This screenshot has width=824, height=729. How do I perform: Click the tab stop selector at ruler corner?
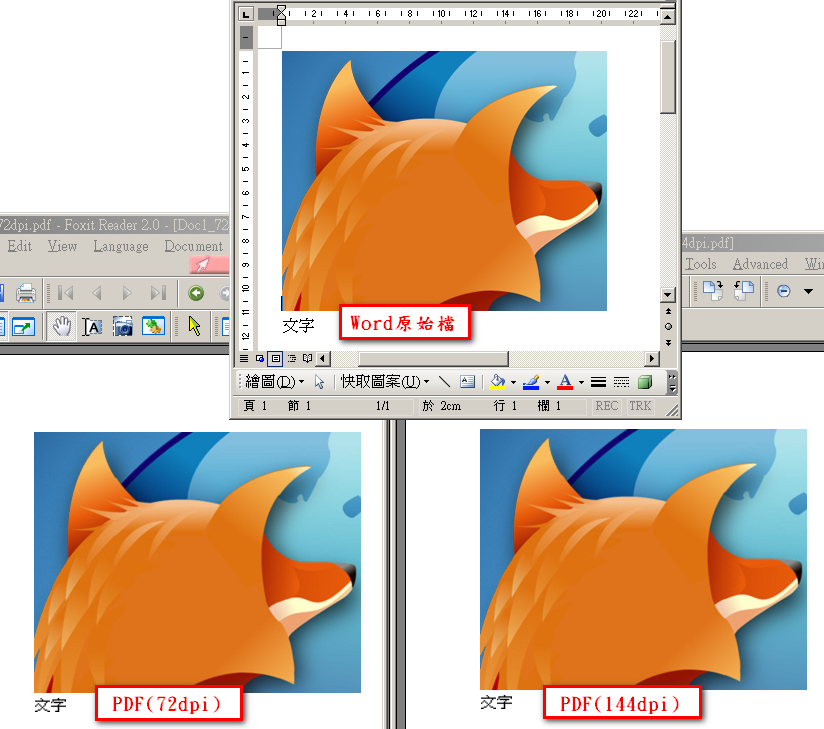246,14
